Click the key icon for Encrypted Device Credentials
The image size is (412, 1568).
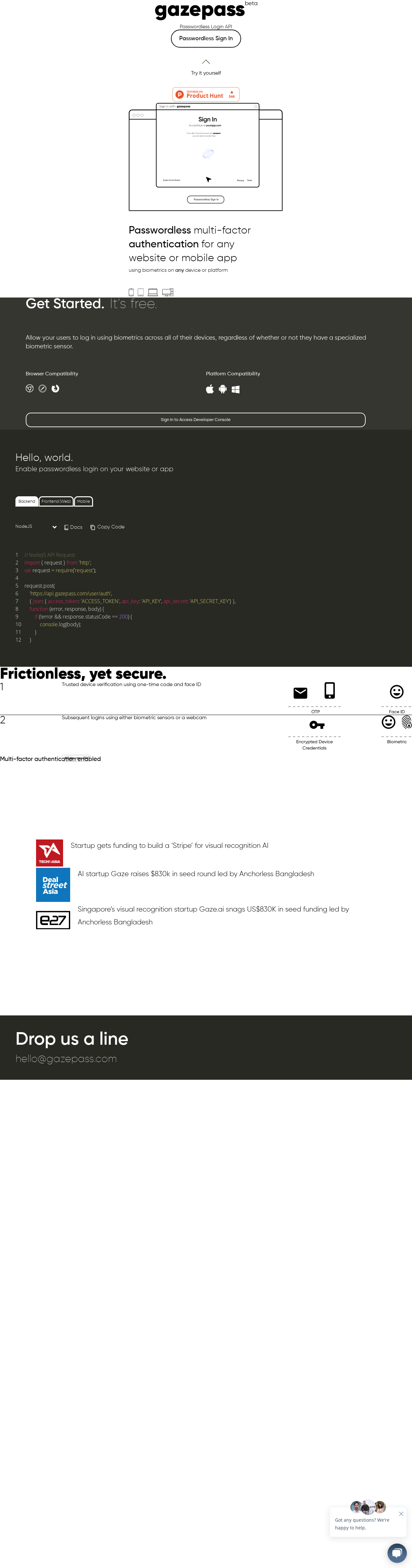(317, 725)
